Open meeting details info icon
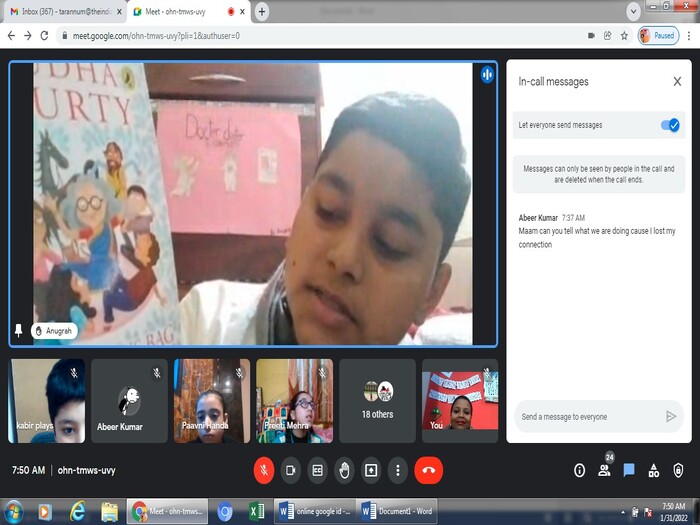This screenshot has height=525, width=700. coord(579,470)
